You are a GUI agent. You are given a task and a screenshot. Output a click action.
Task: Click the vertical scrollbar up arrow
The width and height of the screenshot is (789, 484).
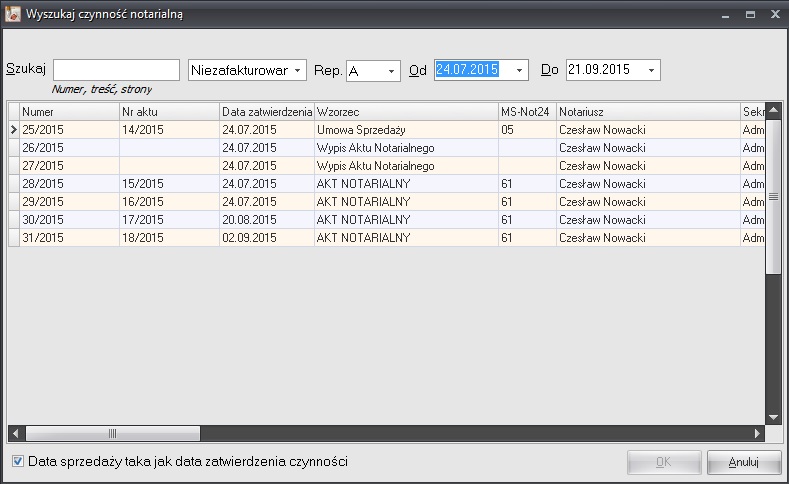773,108
